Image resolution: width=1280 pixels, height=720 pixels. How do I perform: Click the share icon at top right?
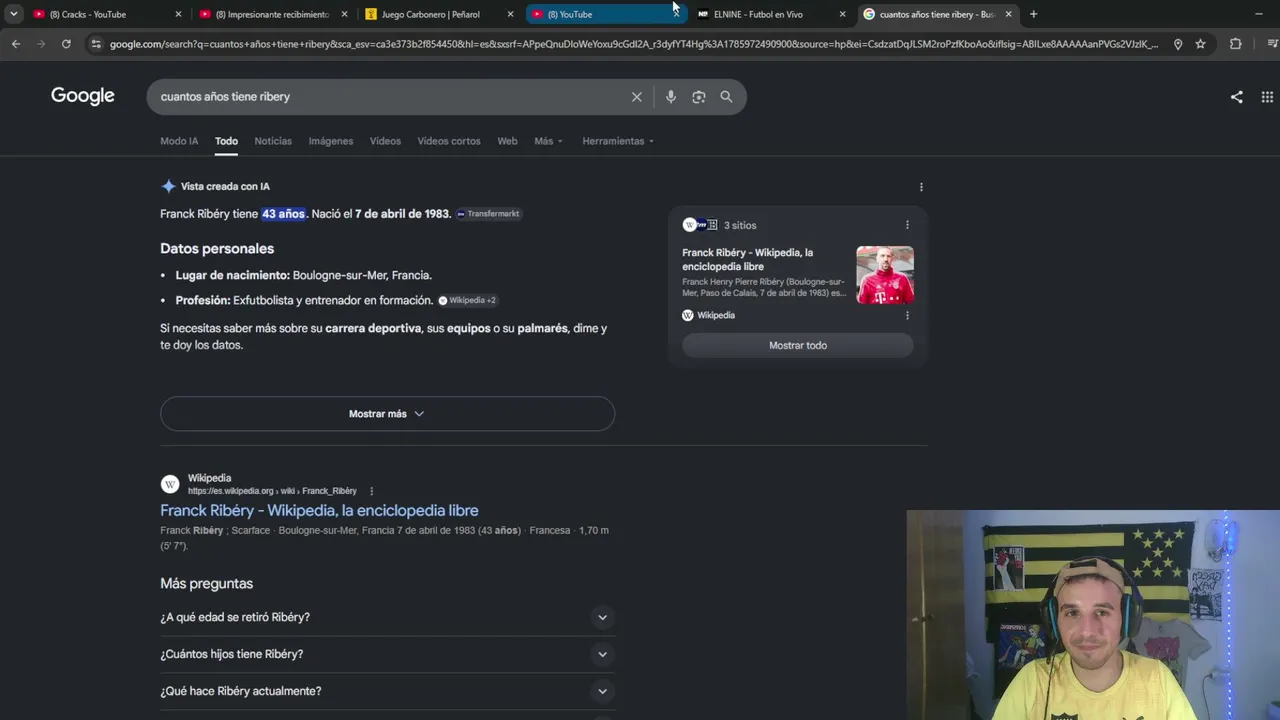1237,97
